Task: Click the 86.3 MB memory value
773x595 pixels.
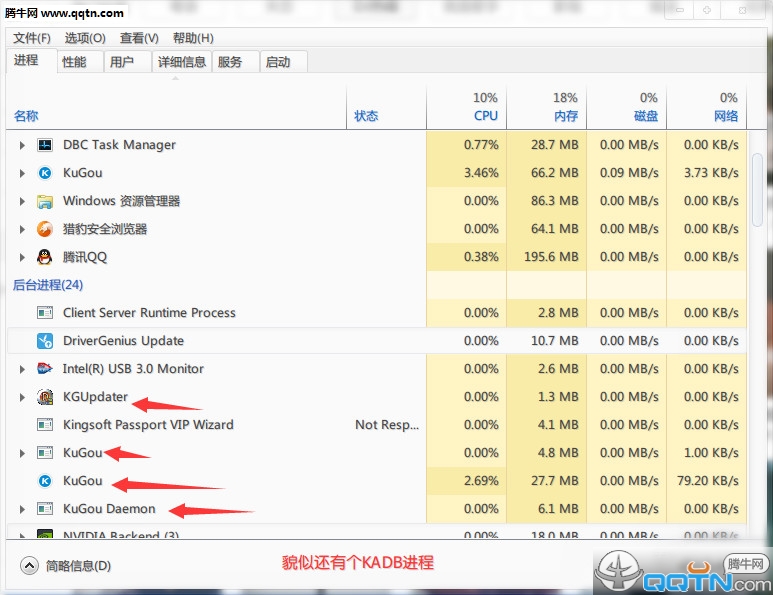Action: [x=555, y=201]
